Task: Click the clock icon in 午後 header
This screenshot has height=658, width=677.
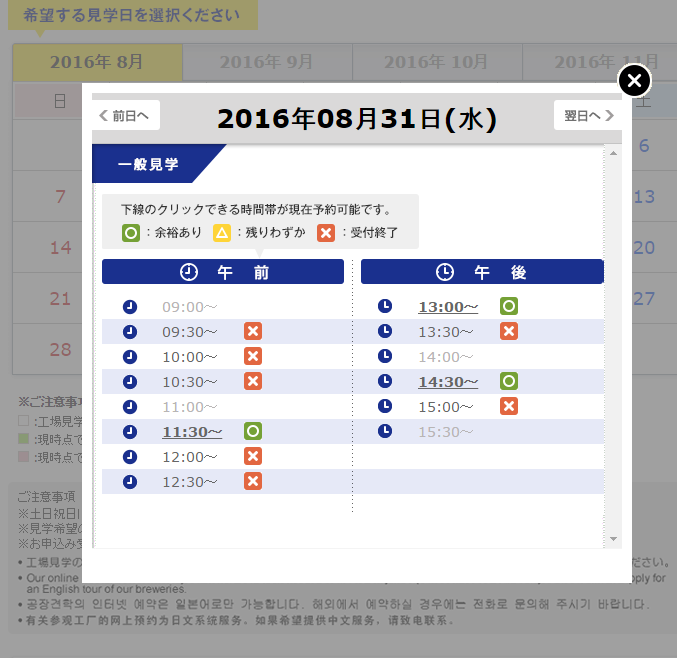Action: point(445,272)
